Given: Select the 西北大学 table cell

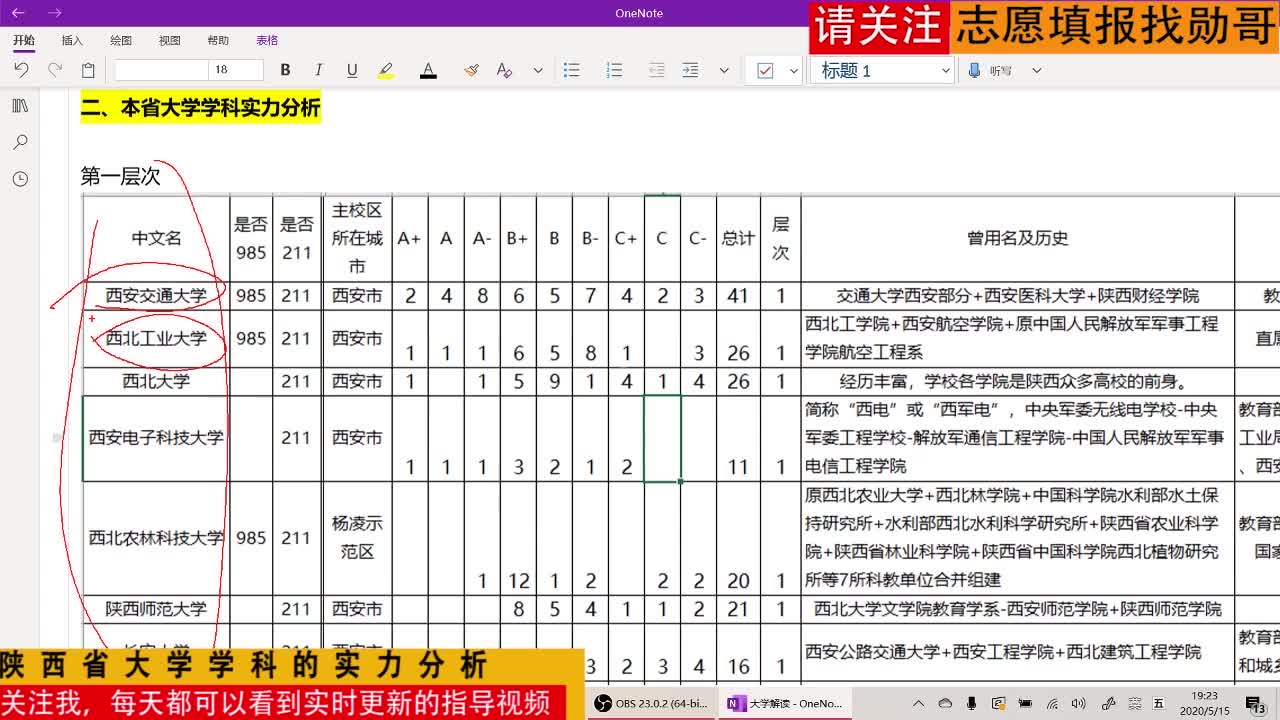Looking at the screenshot, I should (x=156, y=381).
